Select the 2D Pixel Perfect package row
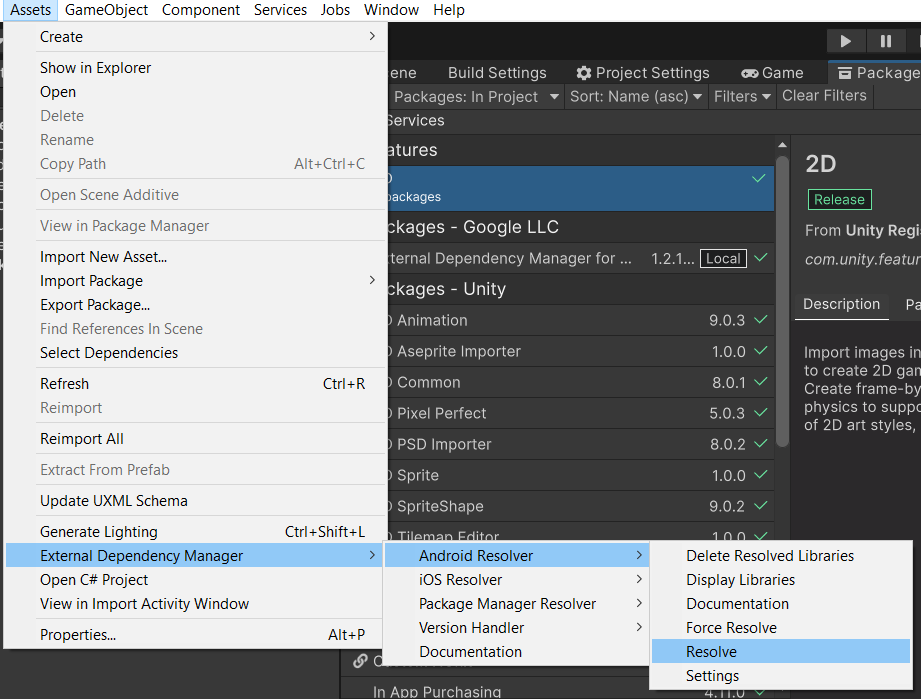This screenshot has height=699, width=921. (580, 413)
